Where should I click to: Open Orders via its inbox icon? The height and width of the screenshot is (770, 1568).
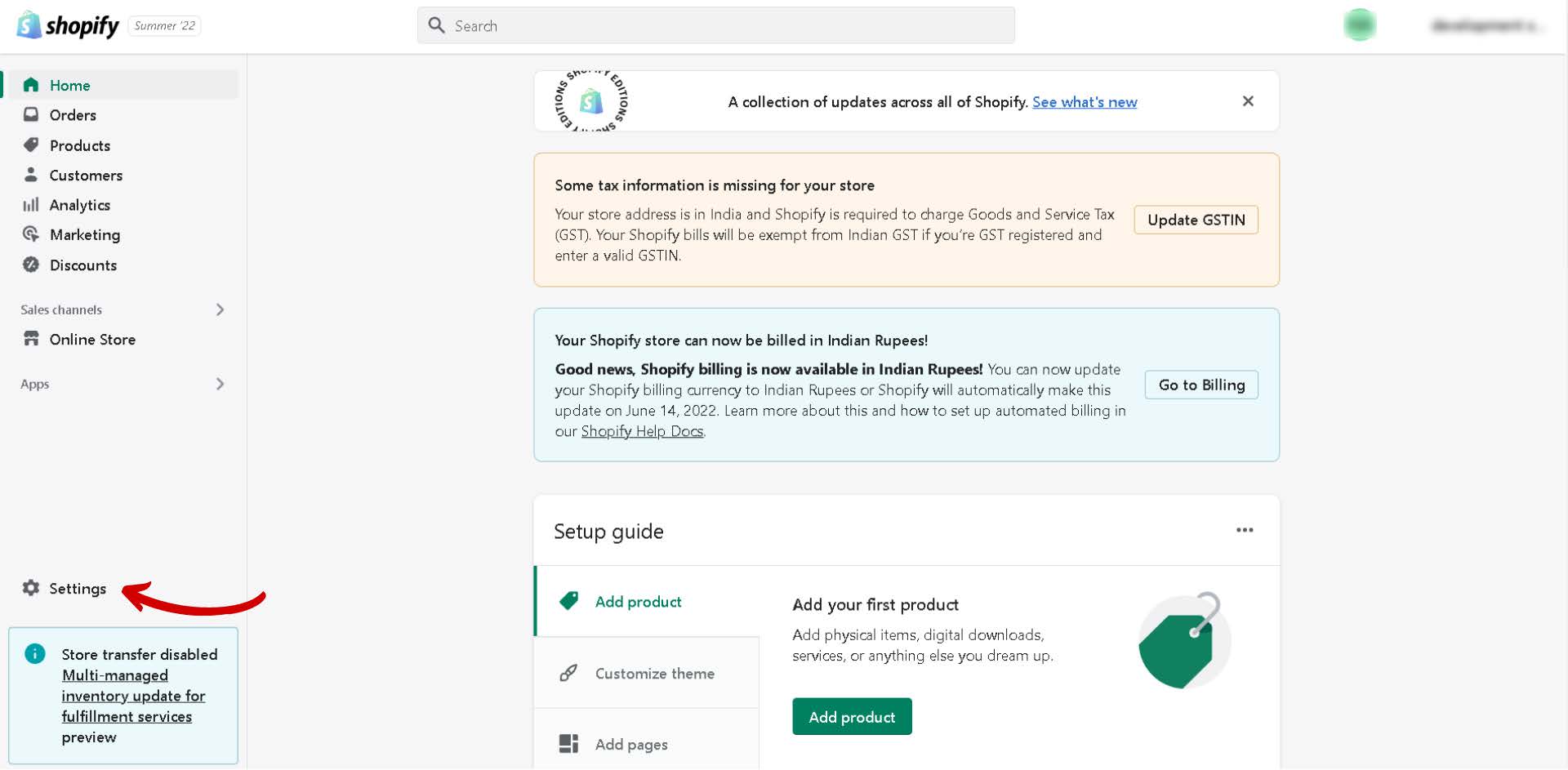pos(31,114)
